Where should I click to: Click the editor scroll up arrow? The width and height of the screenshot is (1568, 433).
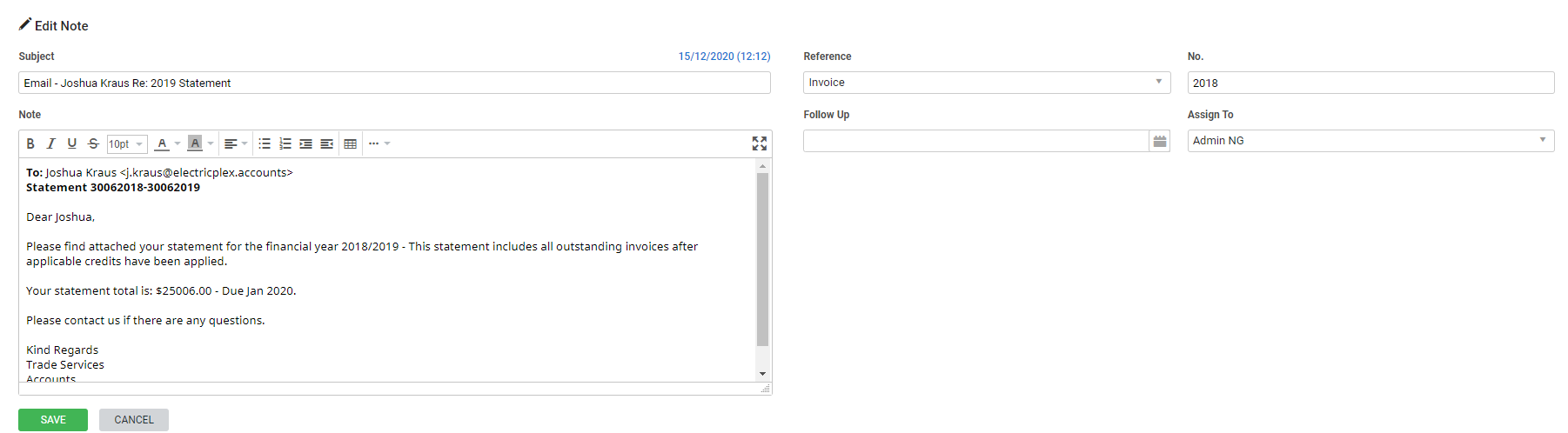click(x=763, y=165)
